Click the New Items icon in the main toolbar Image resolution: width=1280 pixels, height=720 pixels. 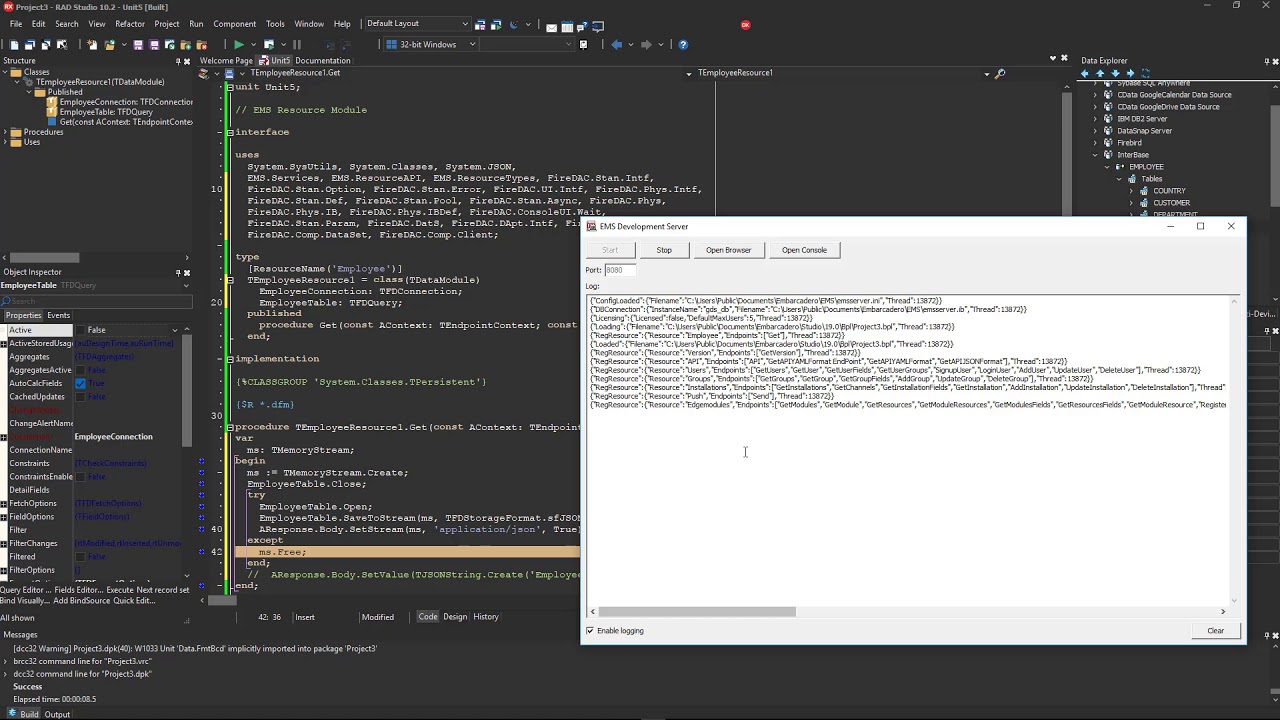tap(92, 44)
